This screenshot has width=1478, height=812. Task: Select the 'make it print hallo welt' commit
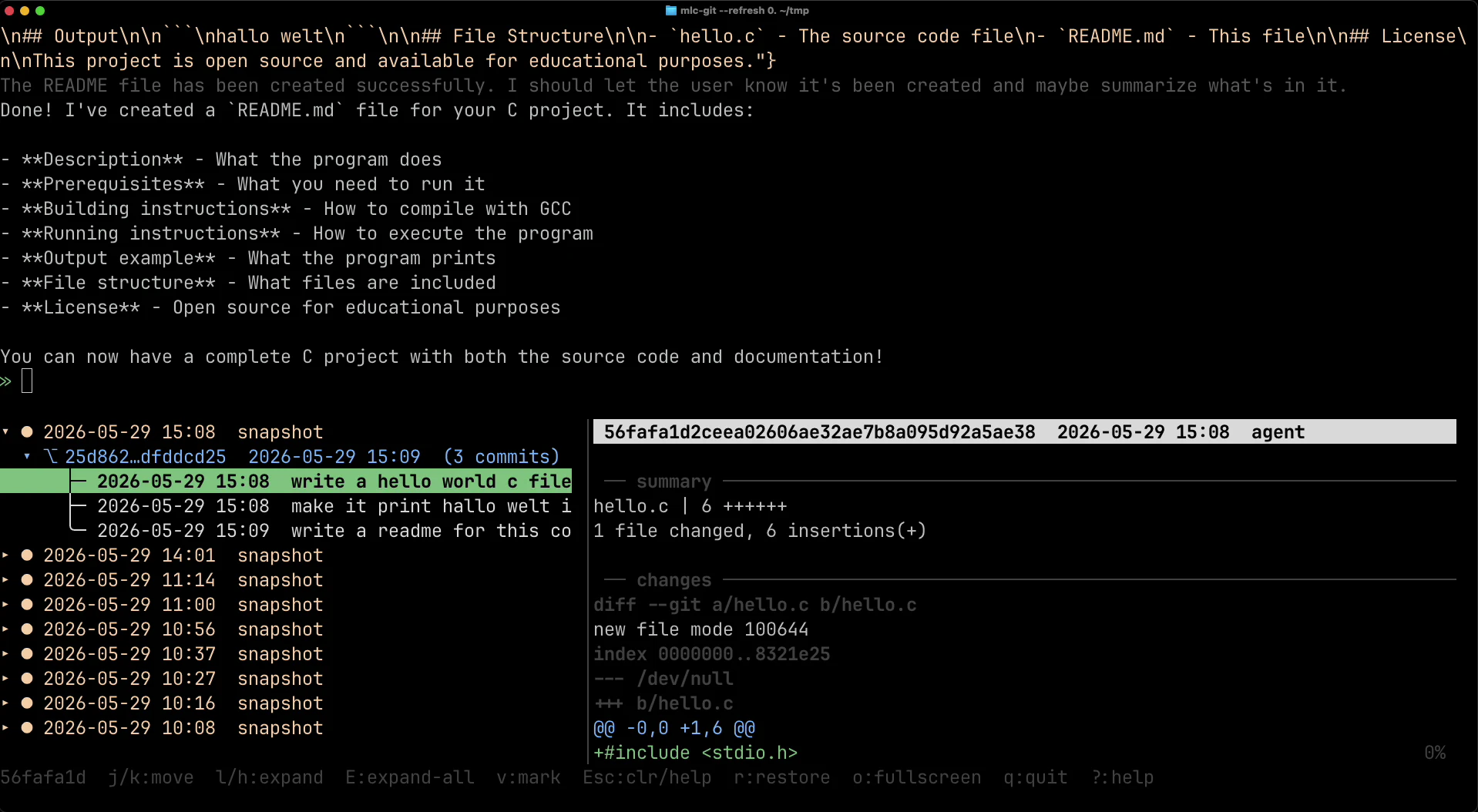tap(286, 506)
